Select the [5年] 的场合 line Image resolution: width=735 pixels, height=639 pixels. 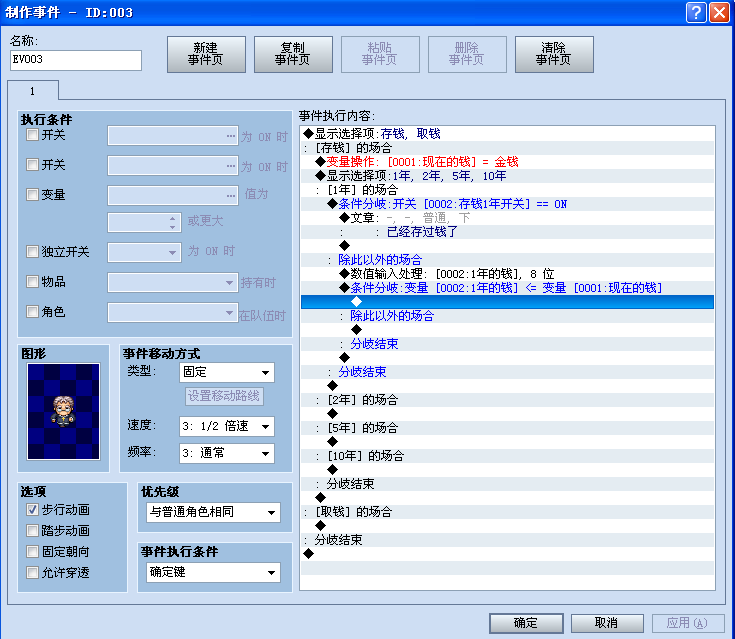point(508,428)
